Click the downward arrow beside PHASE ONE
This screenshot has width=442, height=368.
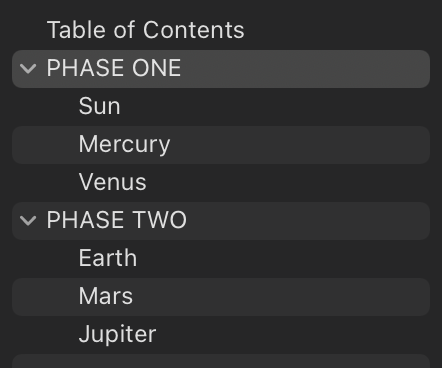28,69
